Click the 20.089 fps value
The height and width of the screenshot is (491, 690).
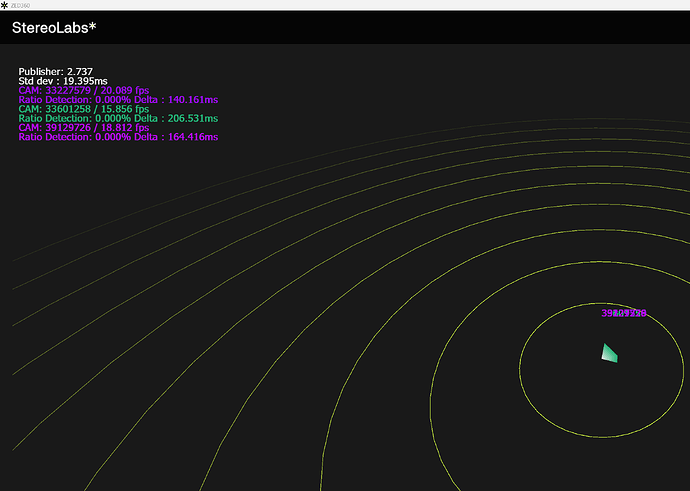click(x=122, y=90)
